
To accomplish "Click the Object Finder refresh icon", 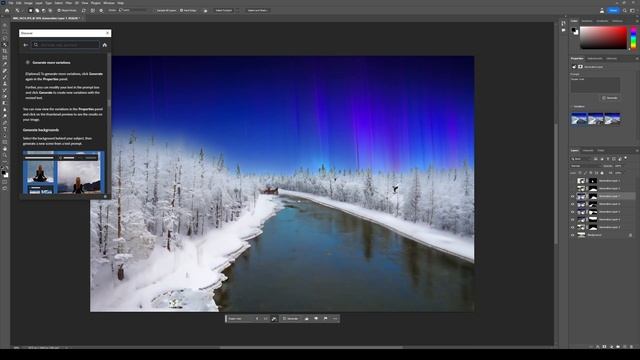I will click(x=84, y=10).
